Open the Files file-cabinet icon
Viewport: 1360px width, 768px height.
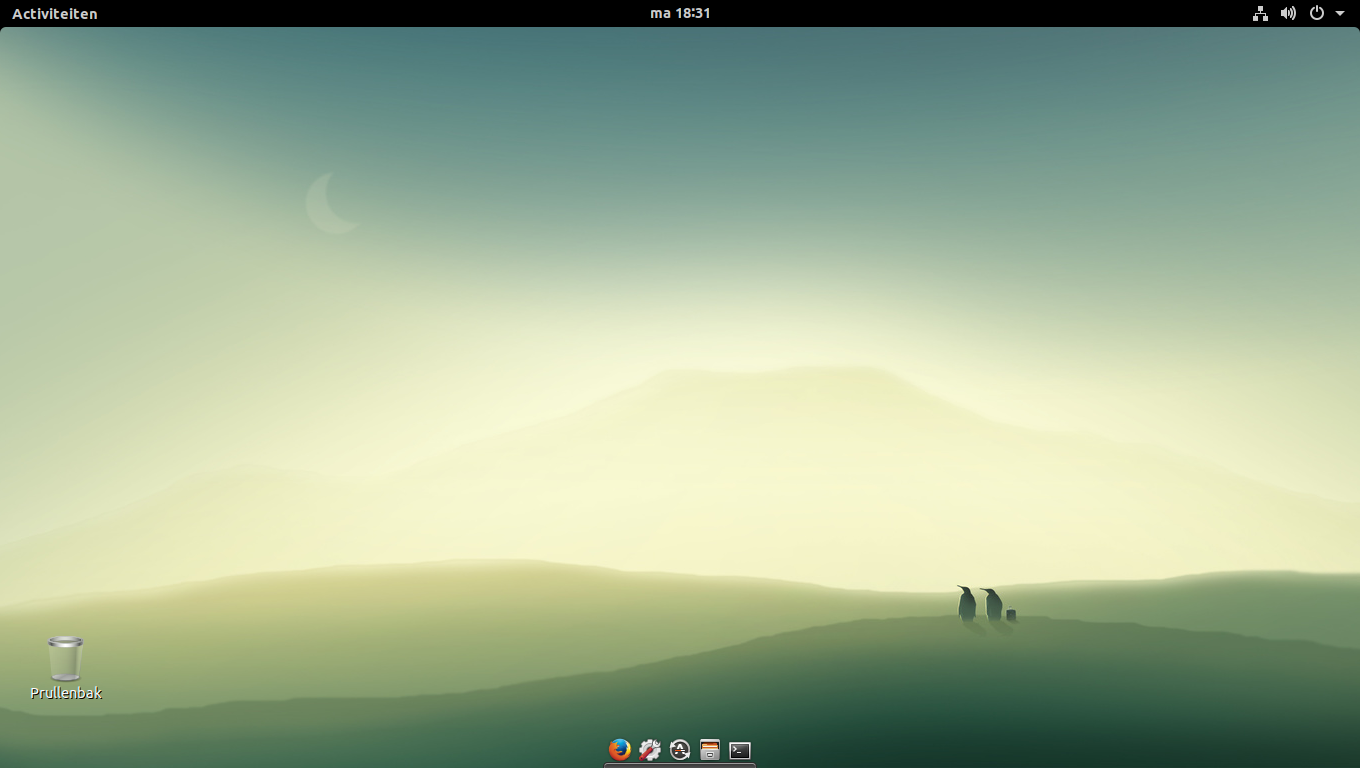point(710,749)
